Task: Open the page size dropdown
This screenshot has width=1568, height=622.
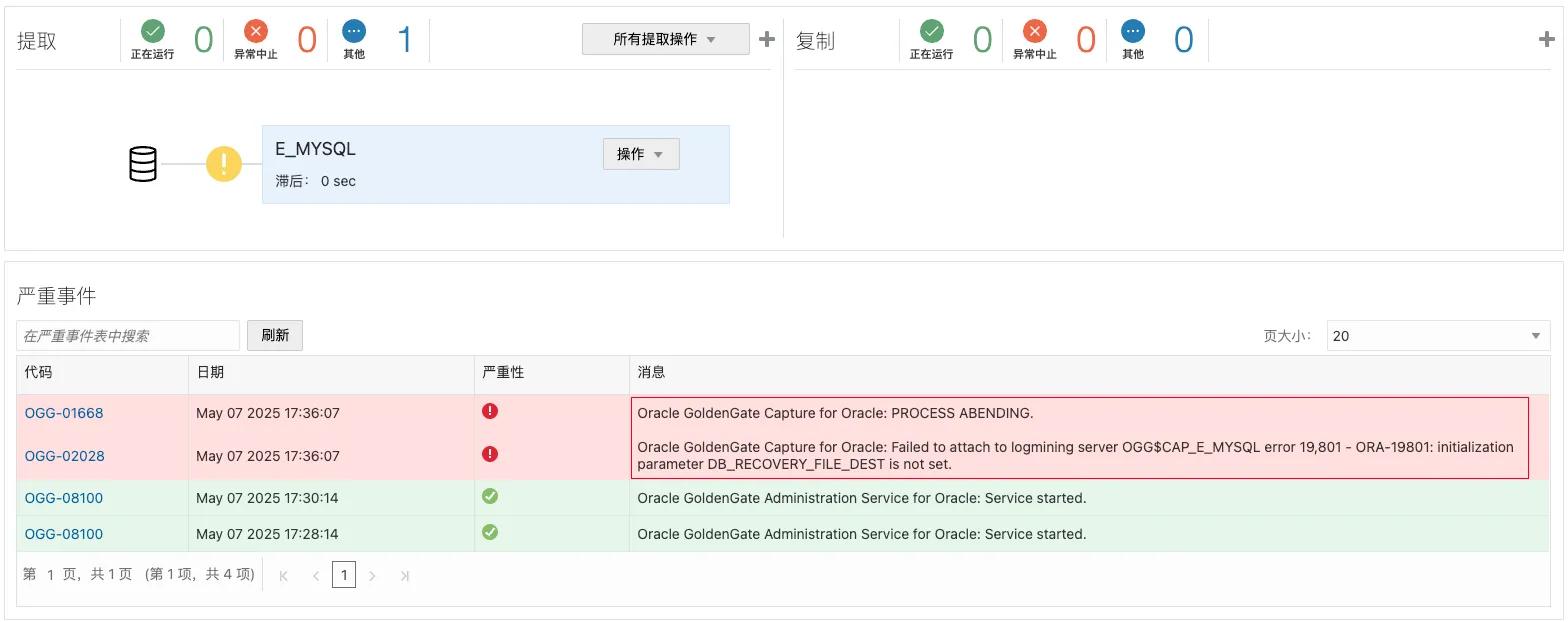Action: pyautogui.click(x=1437, y=336)
